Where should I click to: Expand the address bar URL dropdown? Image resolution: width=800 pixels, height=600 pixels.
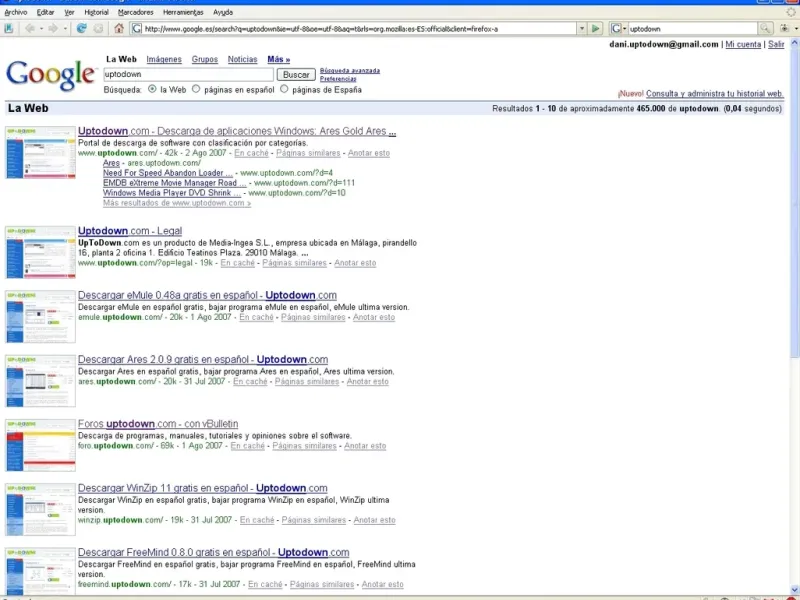[x=582, y=29]
